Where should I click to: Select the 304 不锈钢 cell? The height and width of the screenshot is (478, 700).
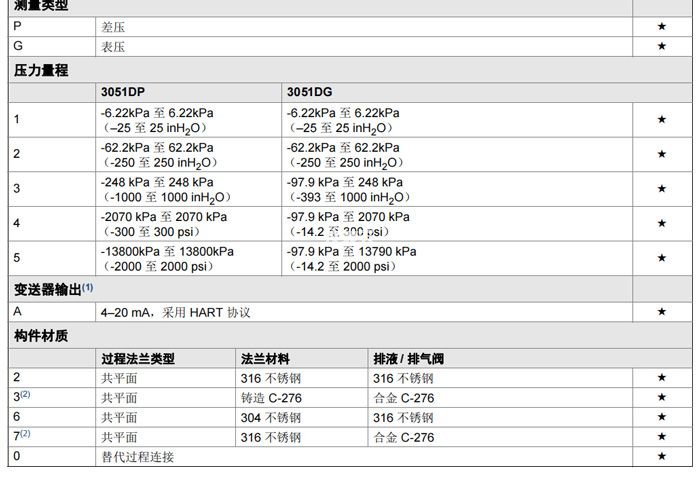click(x=301, y=417)
